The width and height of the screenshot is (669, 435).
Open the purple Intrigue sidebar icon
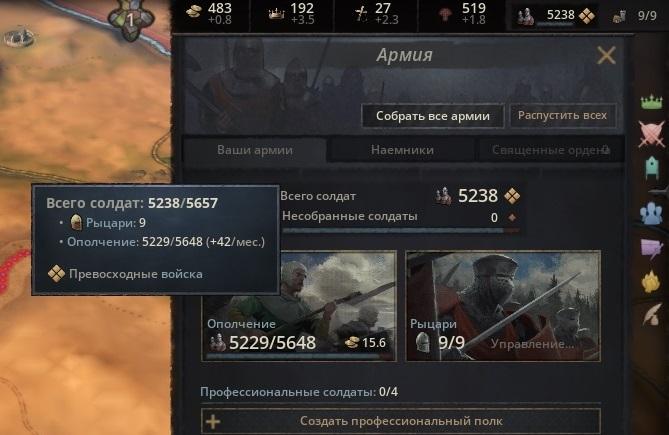click(x=651, y=249)
